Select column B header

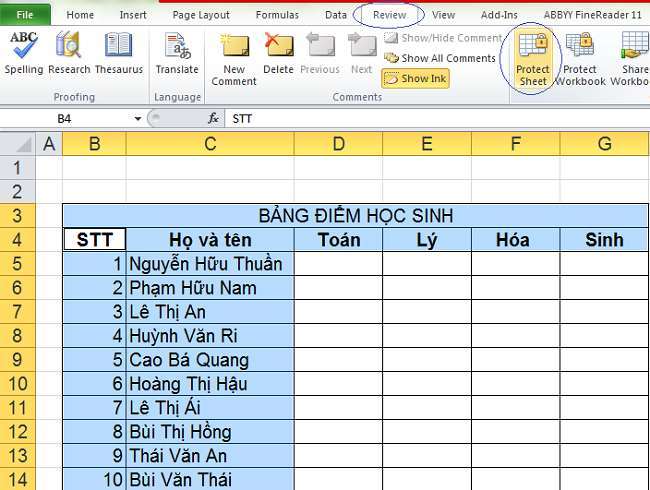[94, 144]
